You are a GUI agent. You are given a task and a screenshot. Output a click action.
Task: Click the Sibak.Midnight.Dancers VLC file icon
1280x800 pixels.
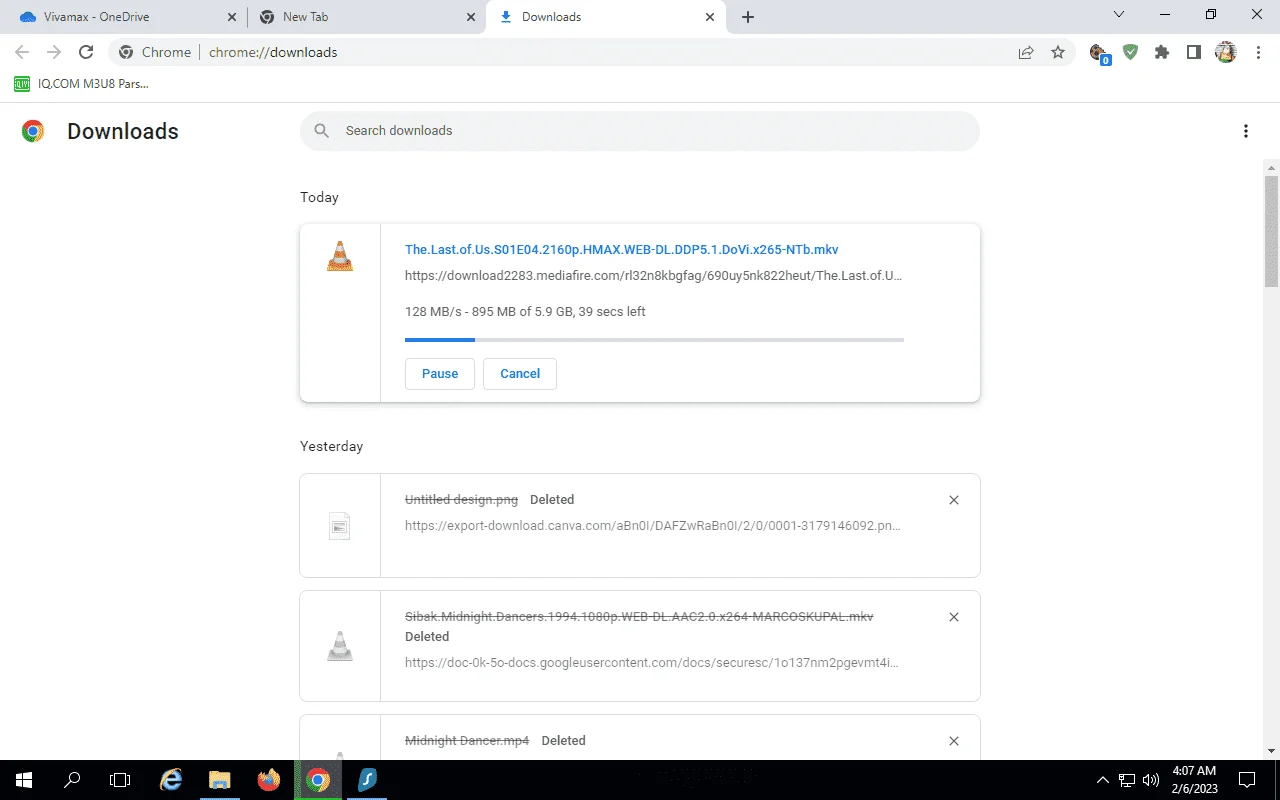340,646
